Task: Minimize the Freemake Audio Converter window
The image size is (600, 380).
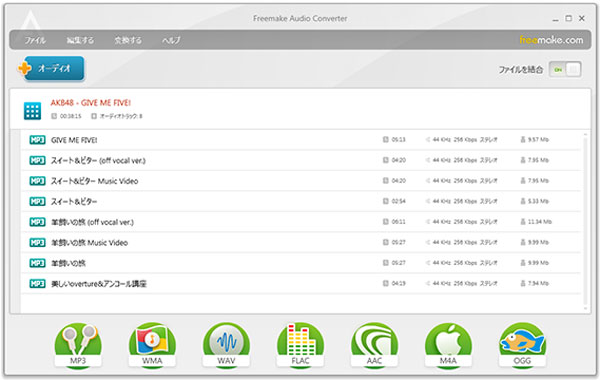Action: pyautogui.click(x=556, y=19)
